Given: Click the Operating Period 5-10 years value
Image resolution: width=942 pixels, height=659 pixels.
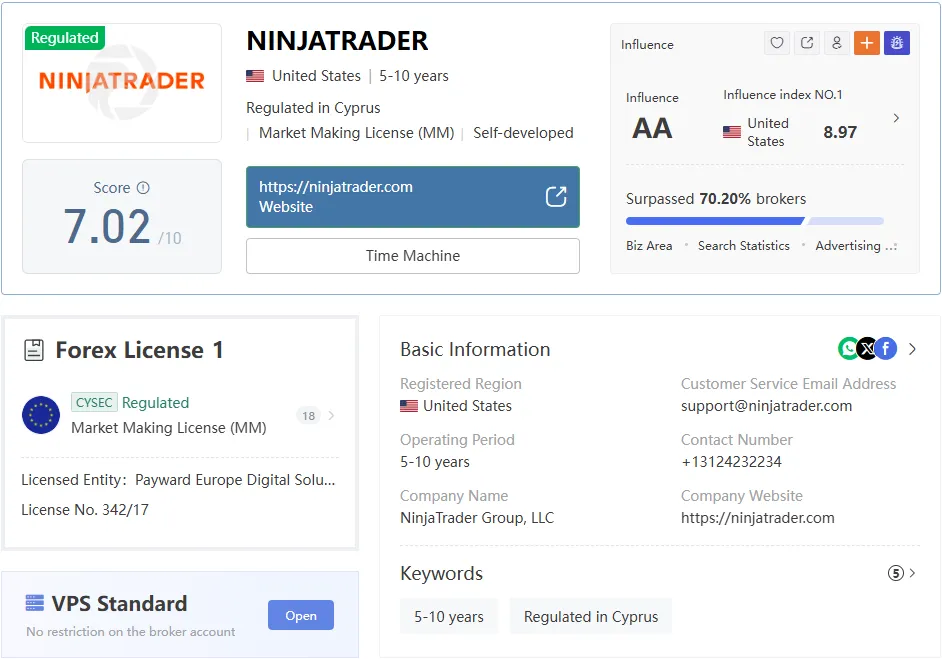Looking at the screenshot, I should tap(435, 462).
